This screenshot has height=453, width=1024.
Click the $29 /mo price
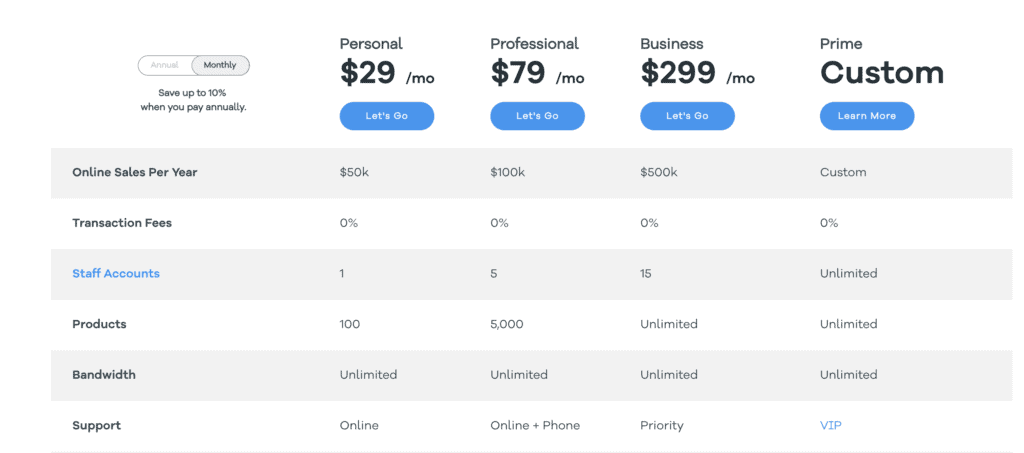(x=387, y=73)
